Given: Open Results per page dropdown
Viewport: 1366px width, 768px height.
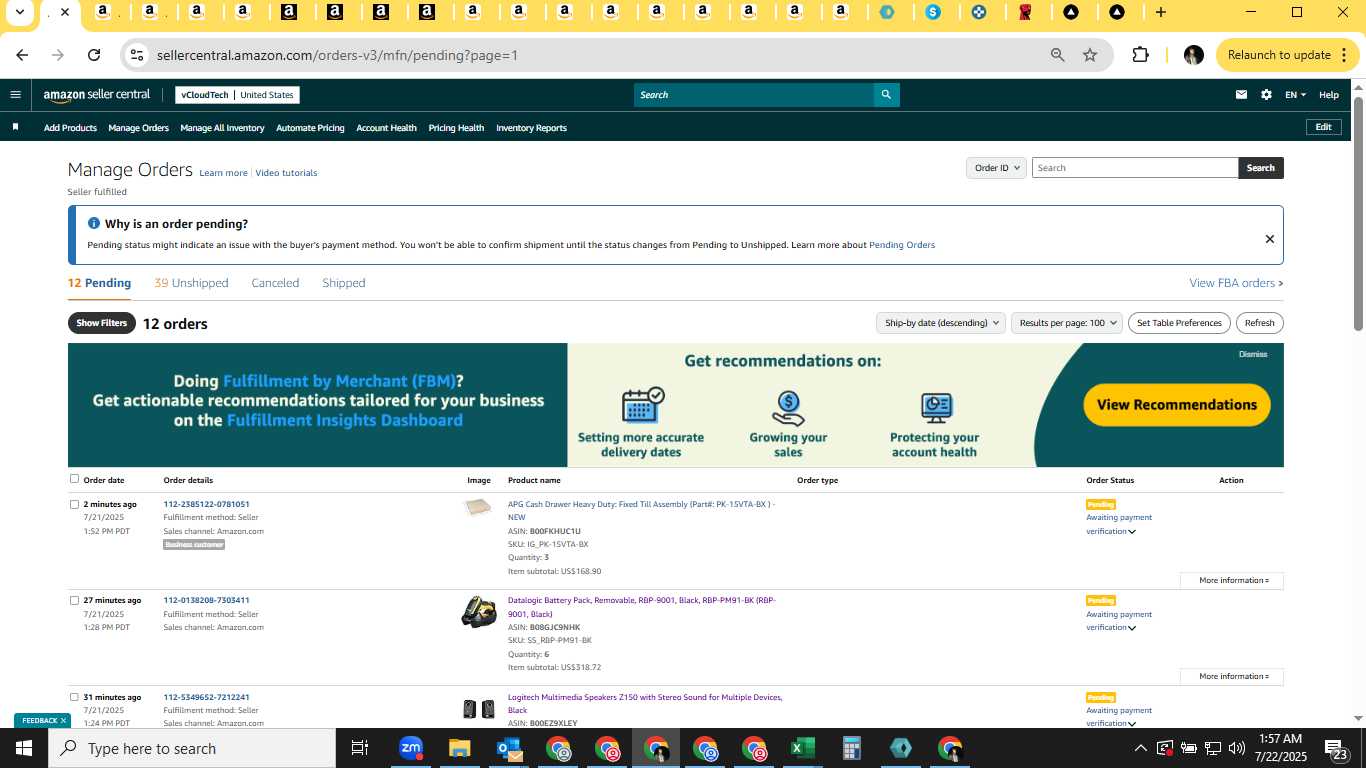Looking at the screenshot, I should pos(1066,323).
